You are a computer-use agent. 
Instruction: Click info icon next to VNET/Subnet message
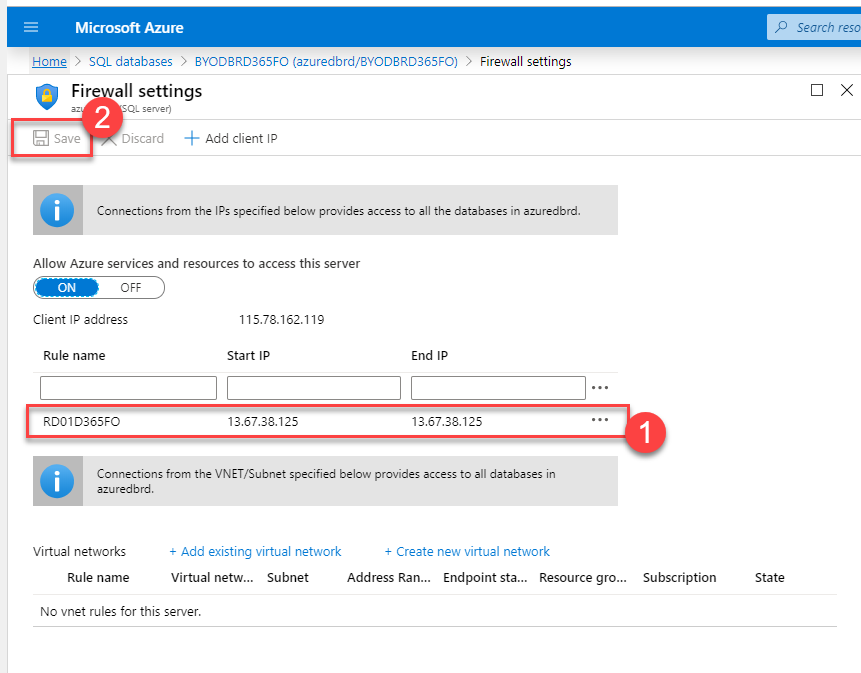(x=57, y=481)
